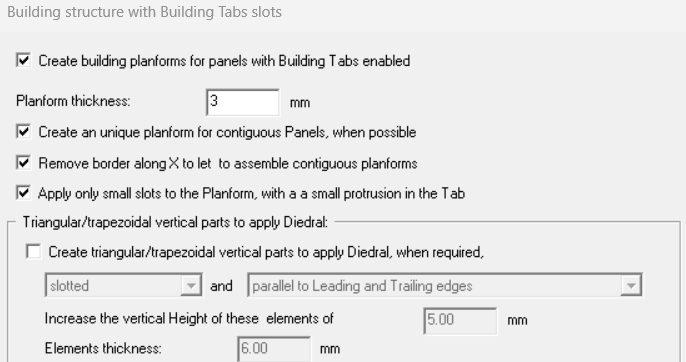Toggle the unique planform for contiguous Panels checkbox

(x=24, y=131)
